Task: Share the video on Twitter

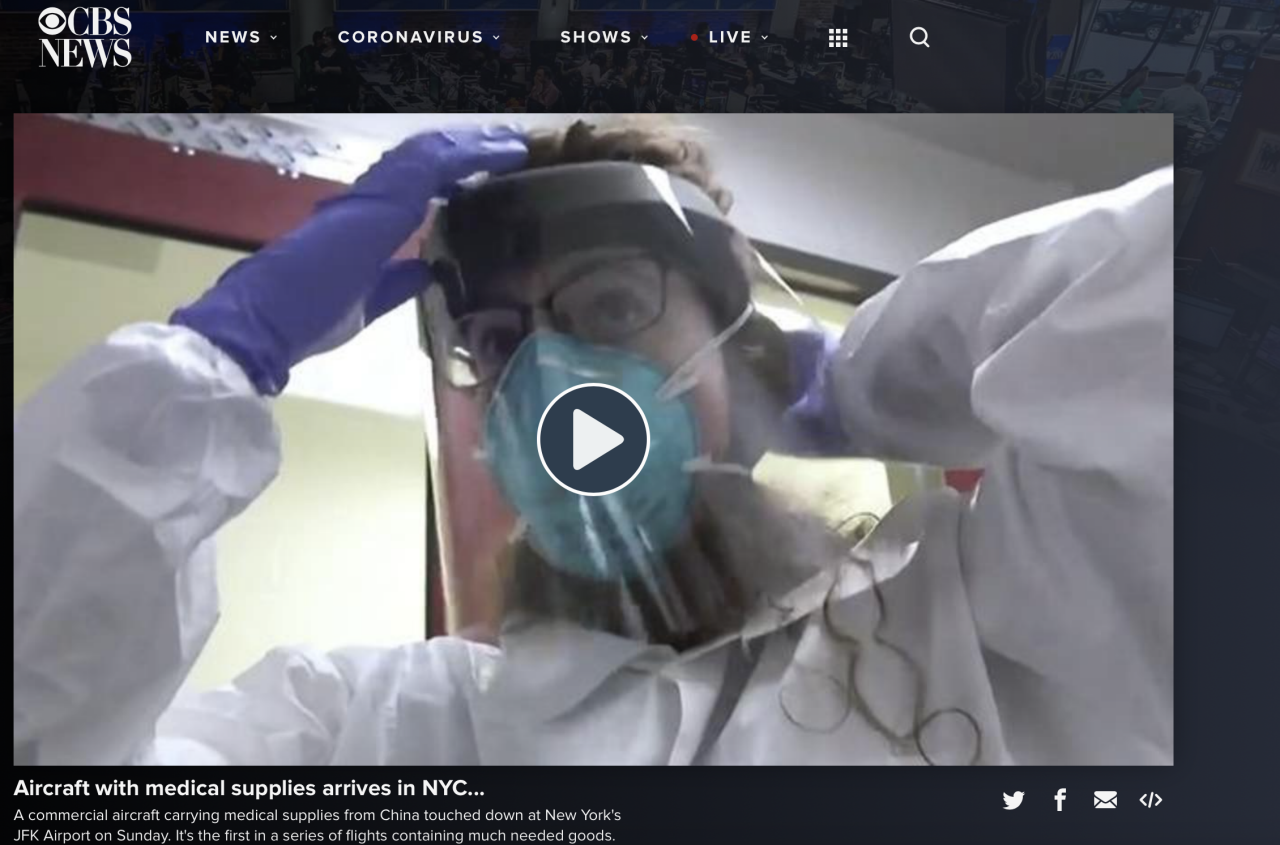Action: point(1013,800)
